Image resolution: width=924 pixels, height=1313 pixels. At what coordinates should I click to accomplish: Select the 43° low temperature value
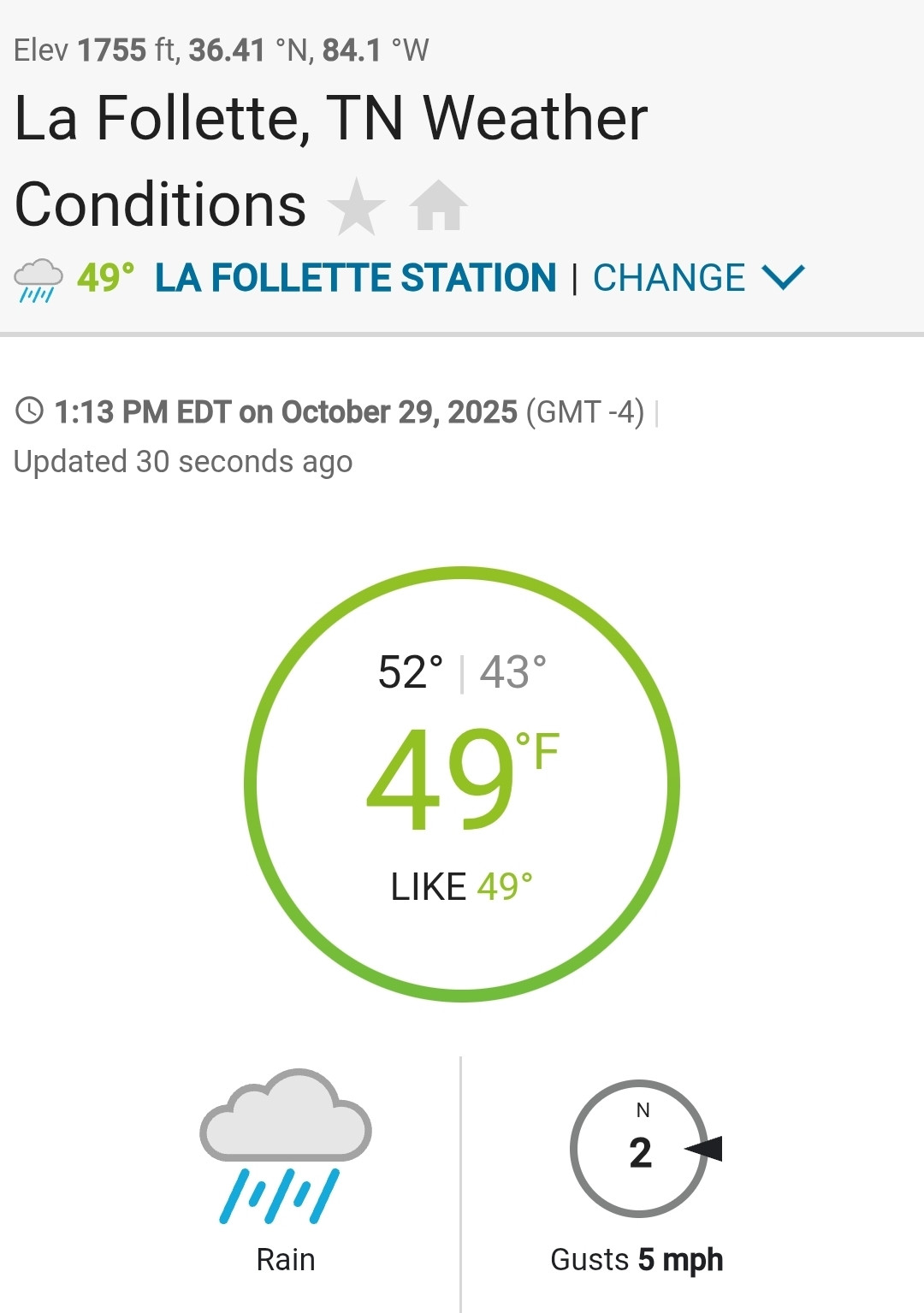click(x=512, y=672)
